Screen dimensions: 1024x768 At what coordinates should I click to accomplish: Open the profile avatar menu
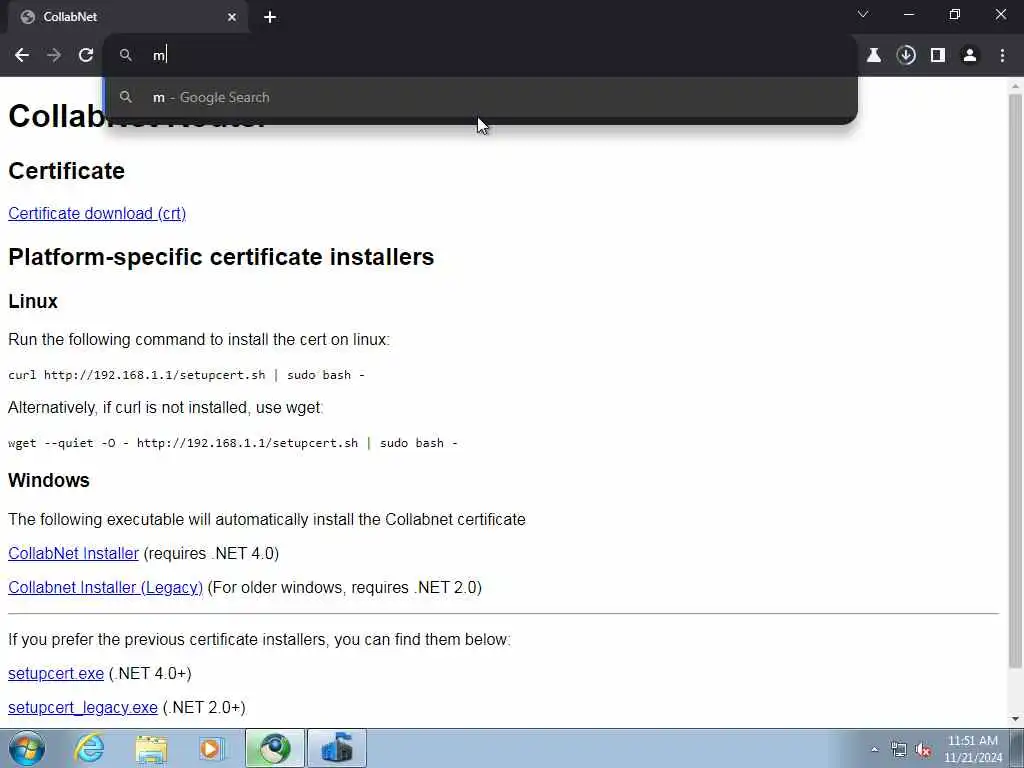point(970,56)
